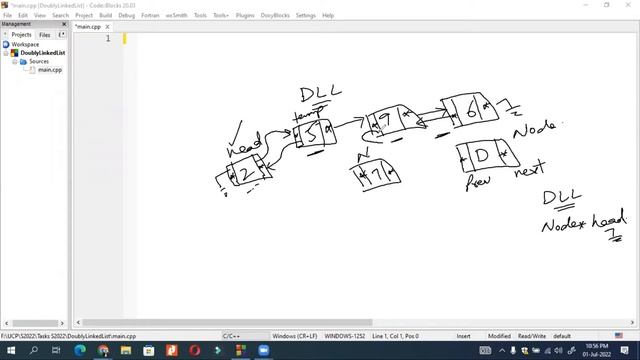This screenshot has width=640, height=360.
Task: Click the US flag in status bar
Action: point(619,336)
